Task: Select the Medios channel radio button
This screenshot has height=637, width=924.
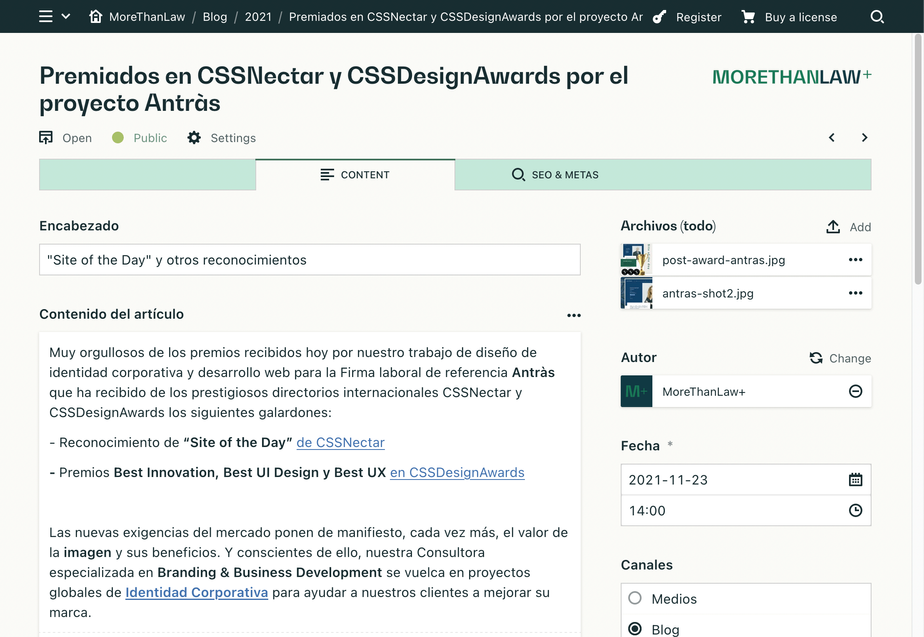Action: (x=635, y=598)
